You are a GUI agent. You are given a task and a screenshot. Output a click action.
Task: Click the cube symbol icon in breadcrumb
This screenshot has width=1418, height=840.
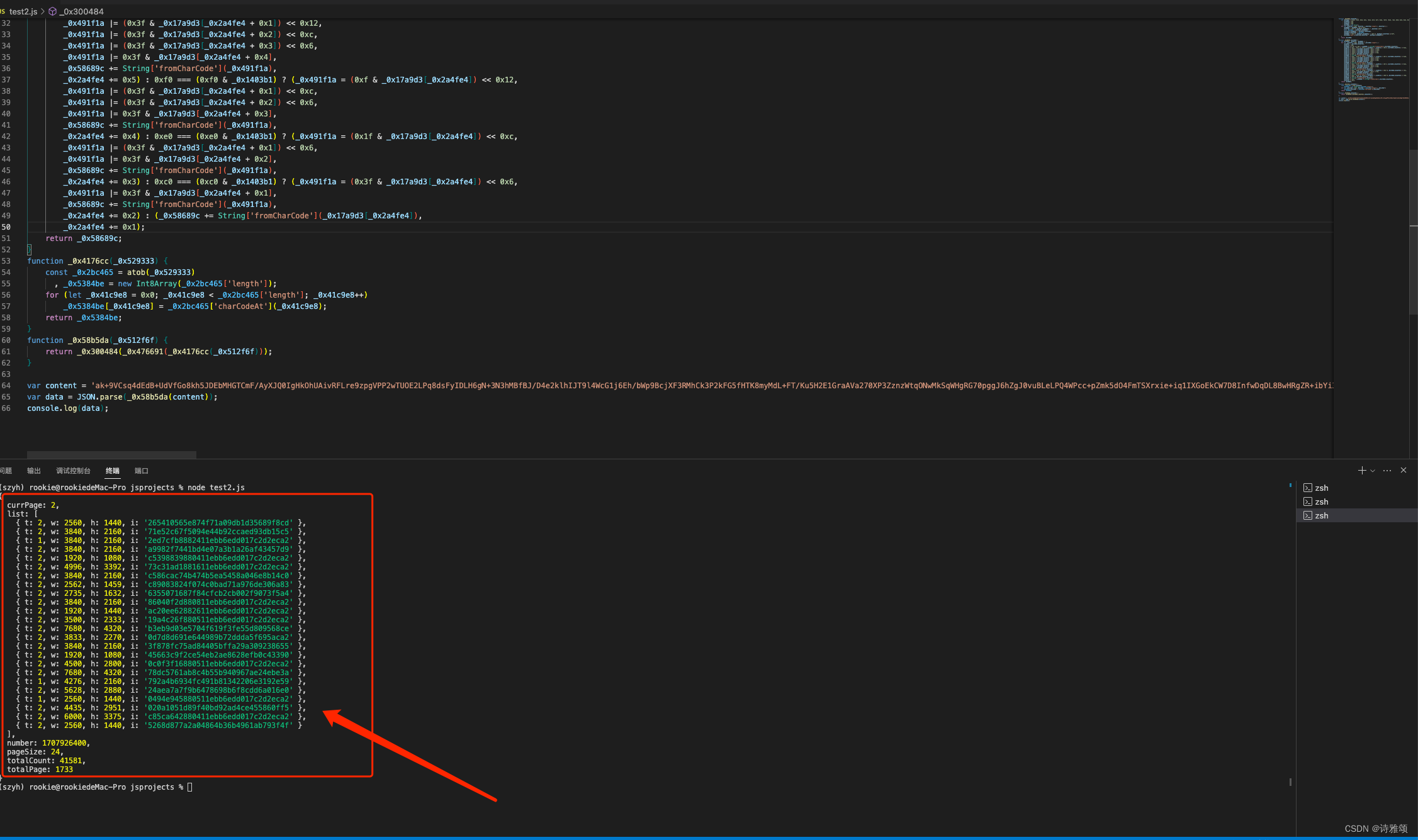pos(53,11)
